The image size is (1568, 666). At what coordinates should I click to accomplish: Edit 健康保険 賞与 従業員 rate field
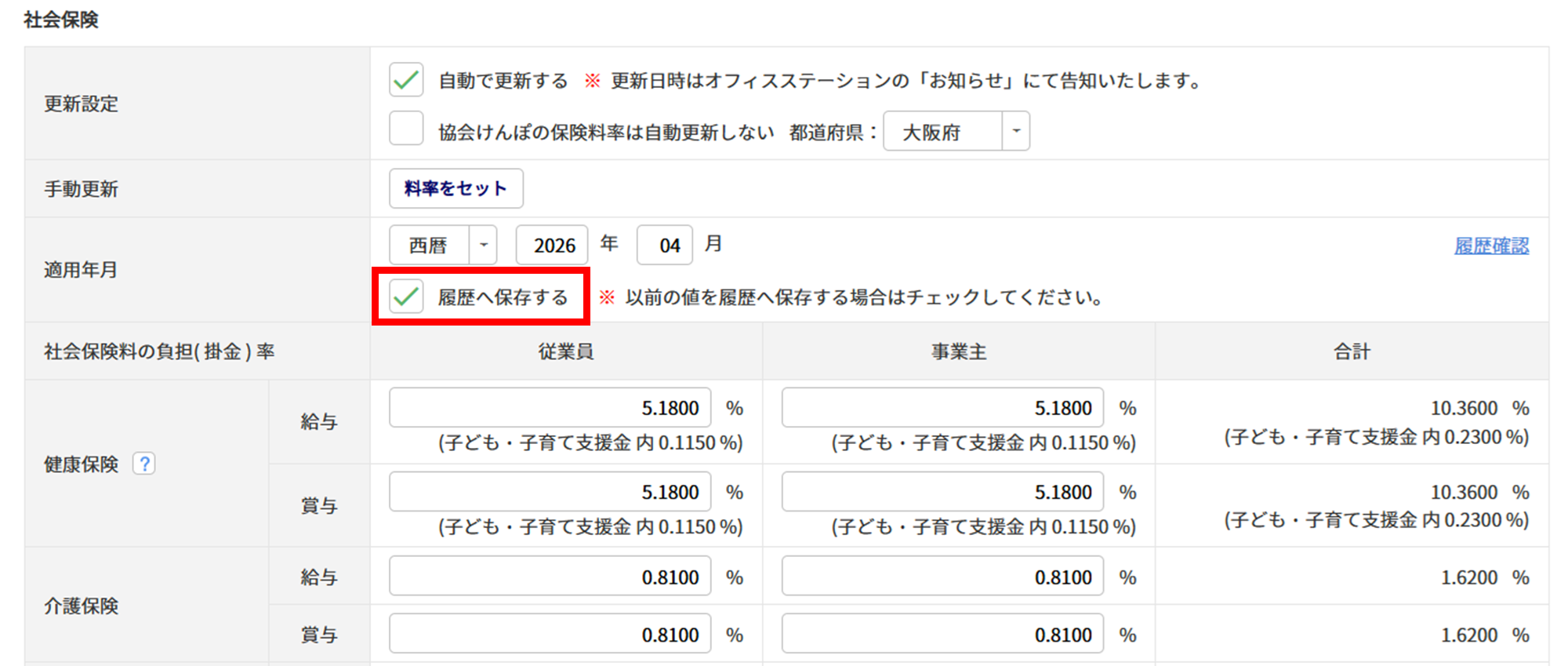(550, 491)
